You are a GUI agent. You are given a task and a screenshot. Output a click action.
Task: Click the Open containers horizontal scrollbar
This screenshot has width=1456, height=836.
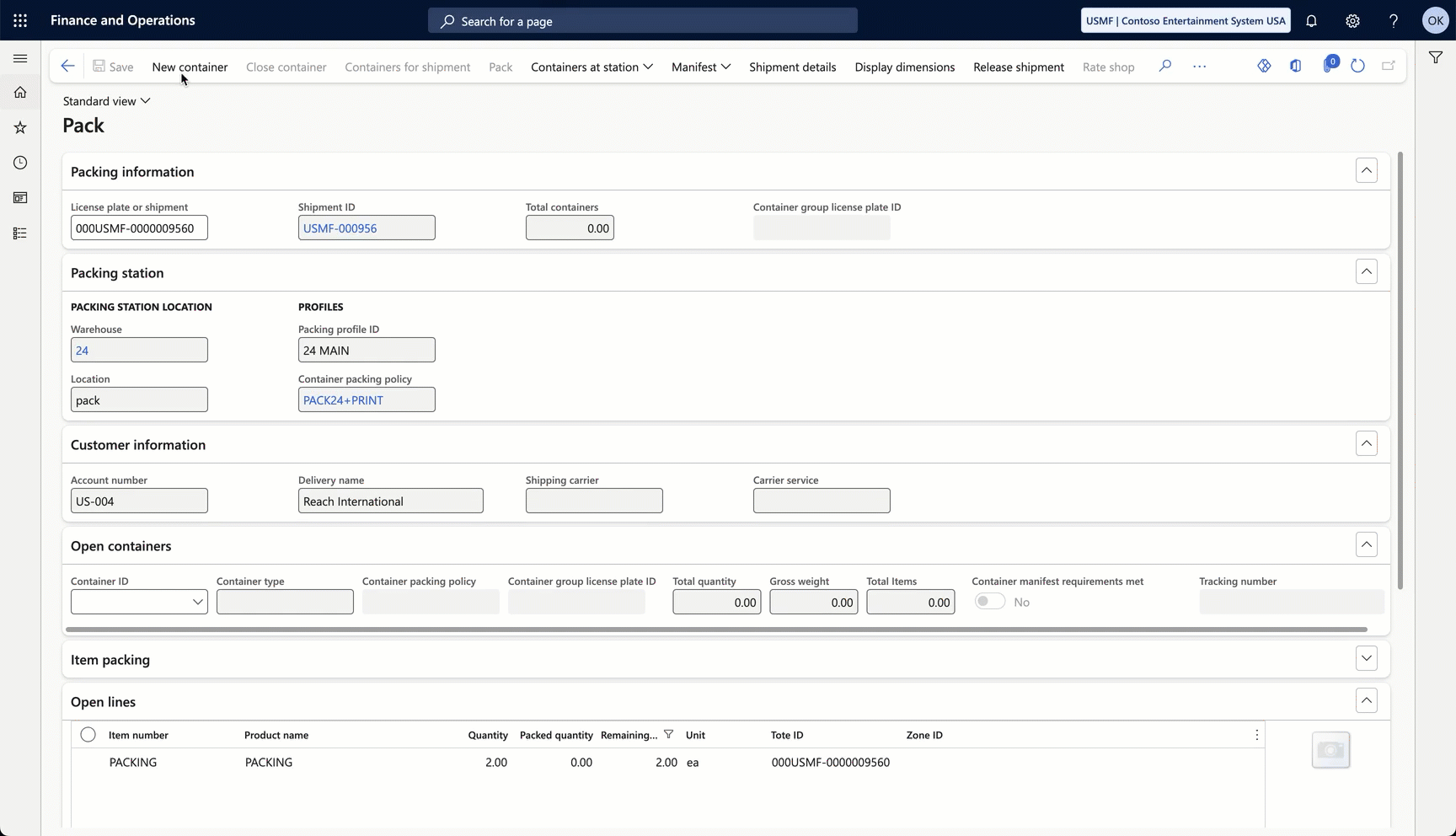coord(716,629)
